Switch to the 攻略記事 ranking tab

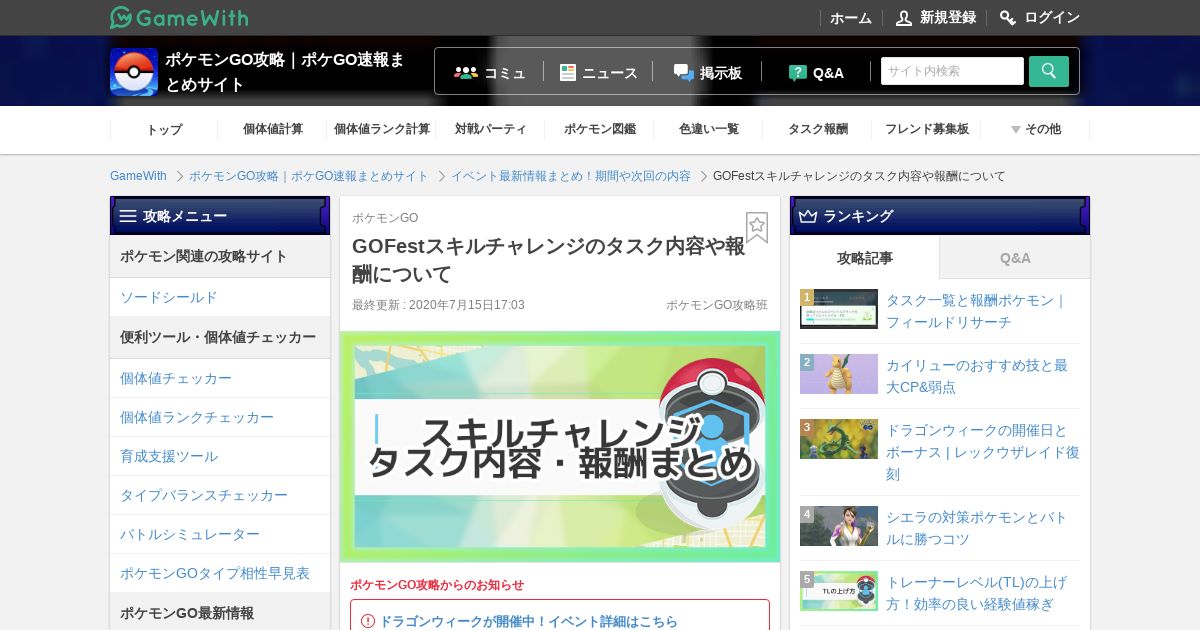(x=865, y=258)
